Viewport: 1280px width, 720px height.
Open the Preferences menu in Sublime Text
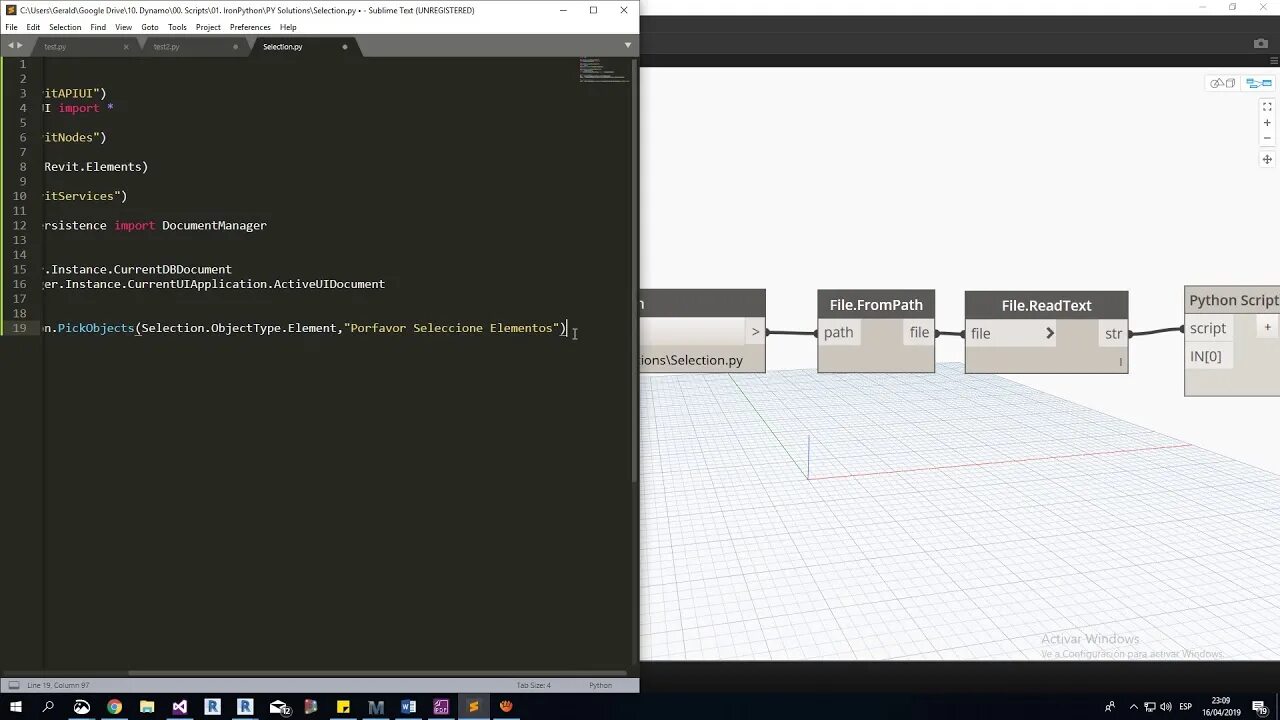(x=250, y=27)
